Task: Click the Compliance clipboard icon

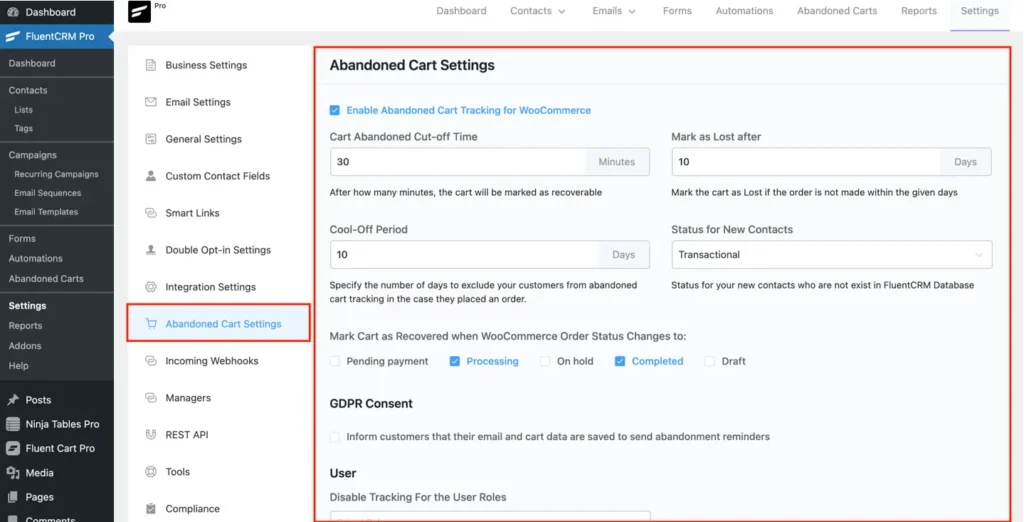Action: point(151,508)
